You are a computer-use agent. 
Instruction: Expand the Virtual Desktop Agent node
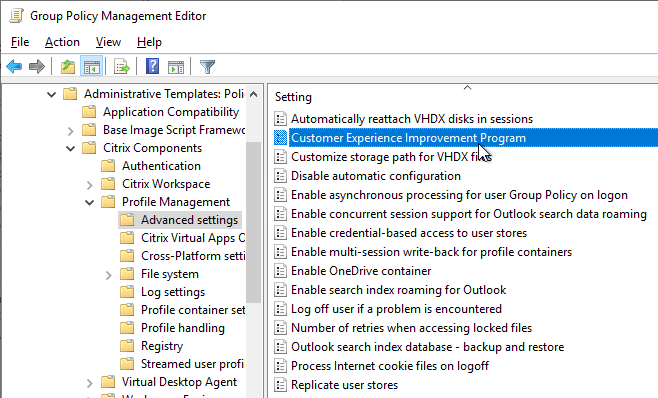pyautogui.click(x=89, y=383)
